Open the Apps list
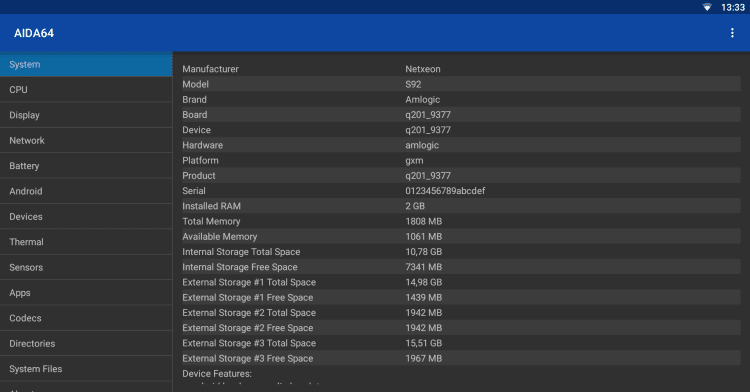The image size is (750, 392). pyautogui.click(x=86, y=292)
